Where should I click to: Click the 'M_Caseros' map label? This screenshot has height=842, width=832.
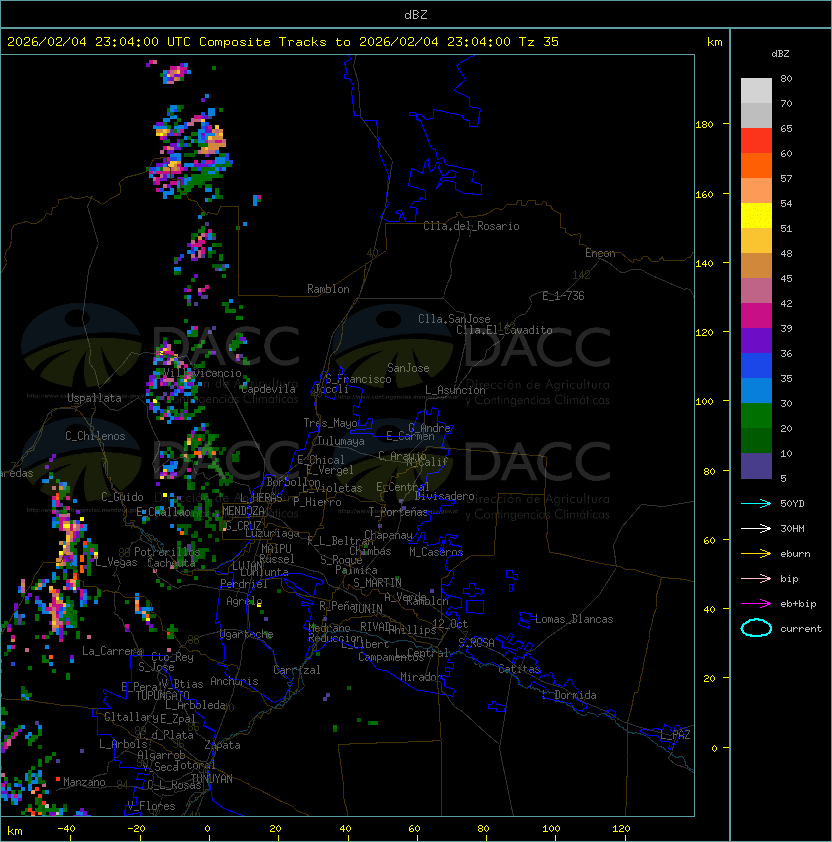click(436, 551)
